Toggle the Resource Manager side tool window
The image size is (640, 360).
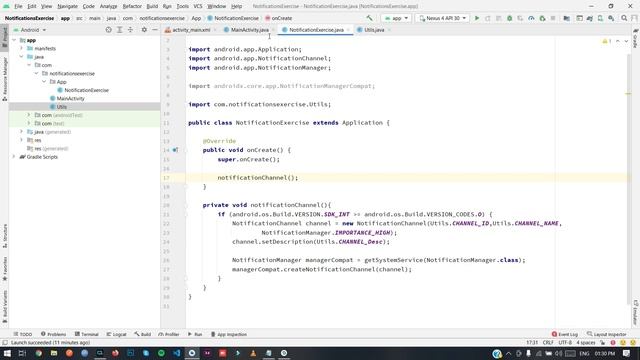pyautogui.click(x=4, y=79)
